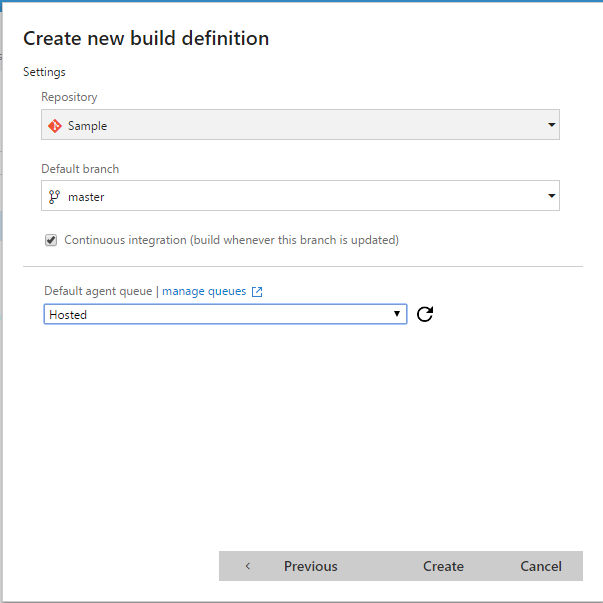
Task: Go back with the Previous button
Action: pyautogui.click(x=310, y=566)
